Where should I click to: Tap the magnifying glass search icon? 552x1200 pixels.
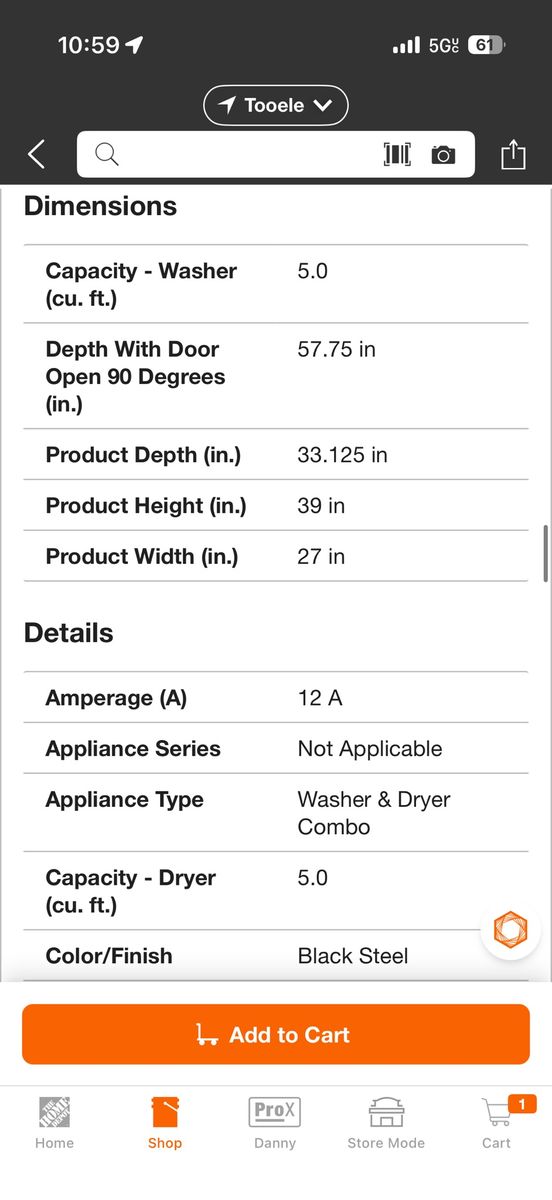(x=107, y=154)
